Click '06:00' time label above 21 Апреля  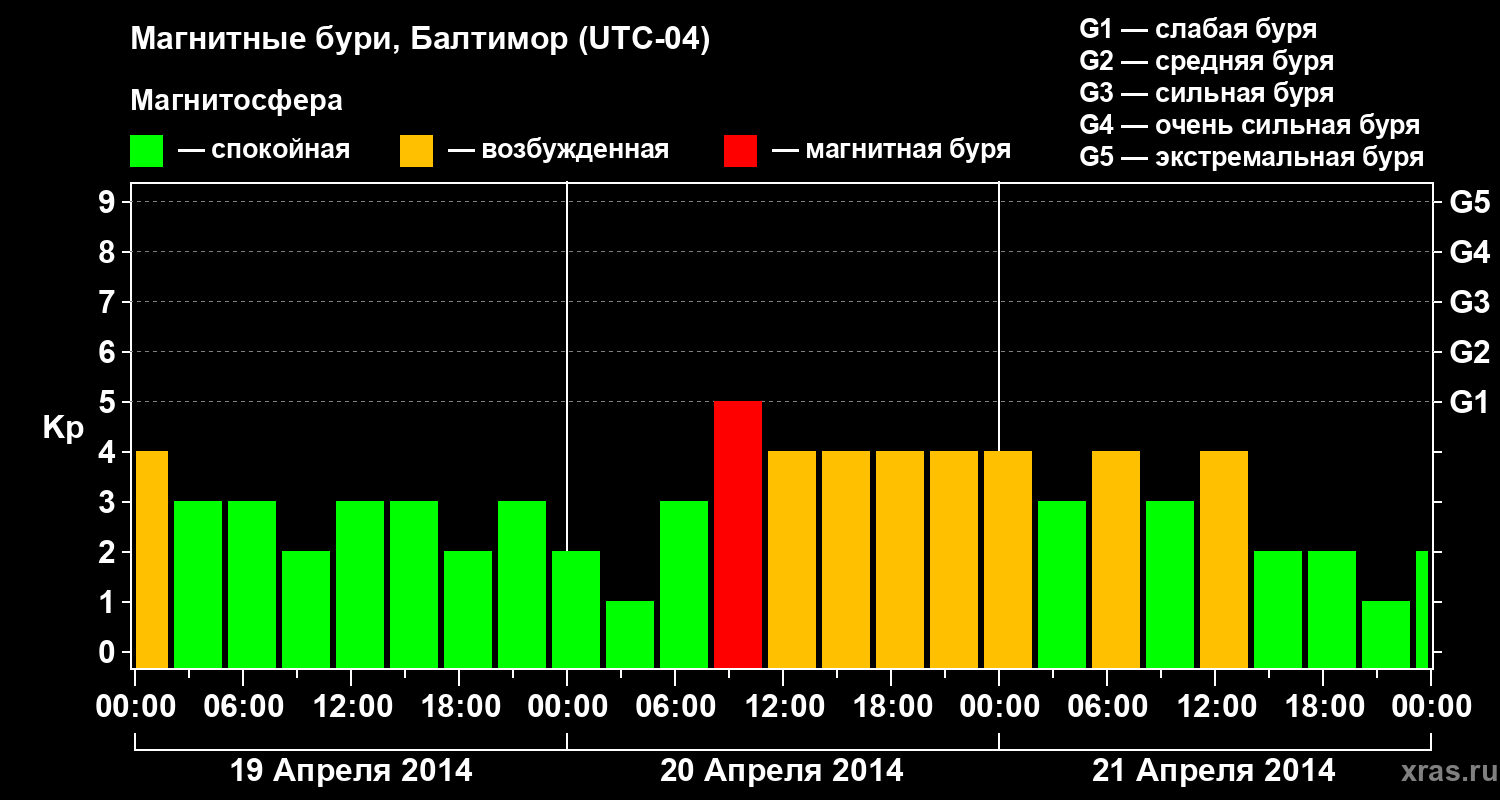[1108, 707]
